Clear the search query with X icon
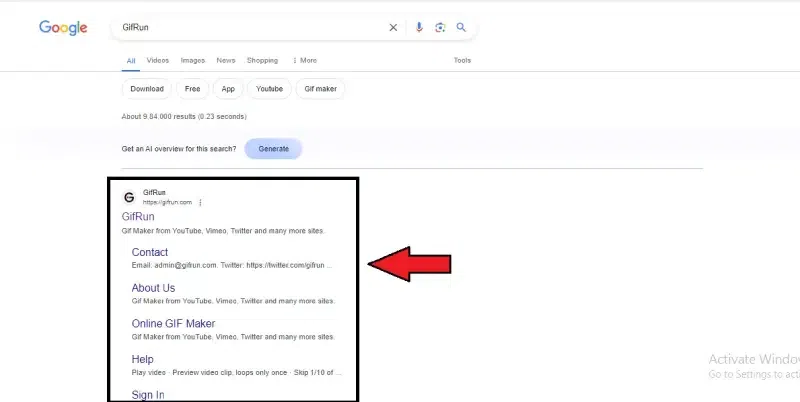Screen dimensions: 800x402 pos(393,28)
